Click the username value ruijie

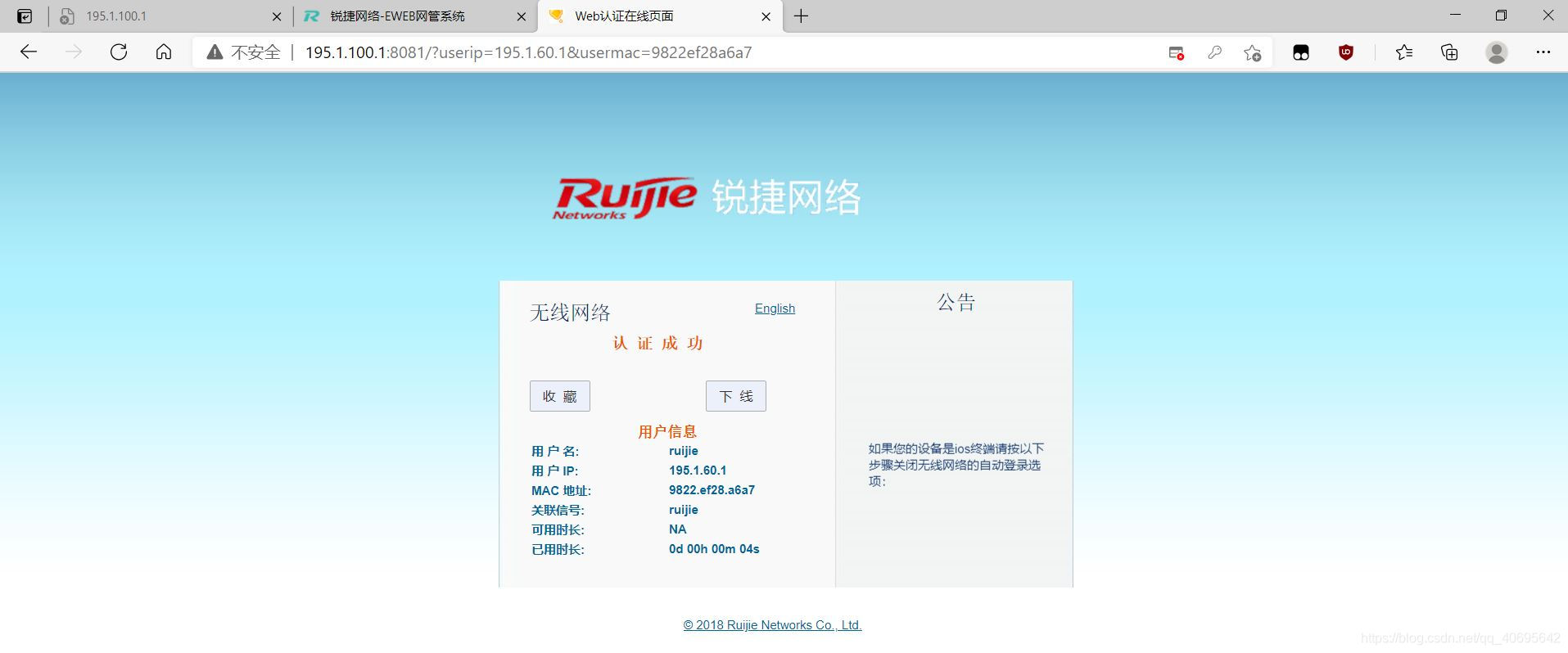pos(684,451)
